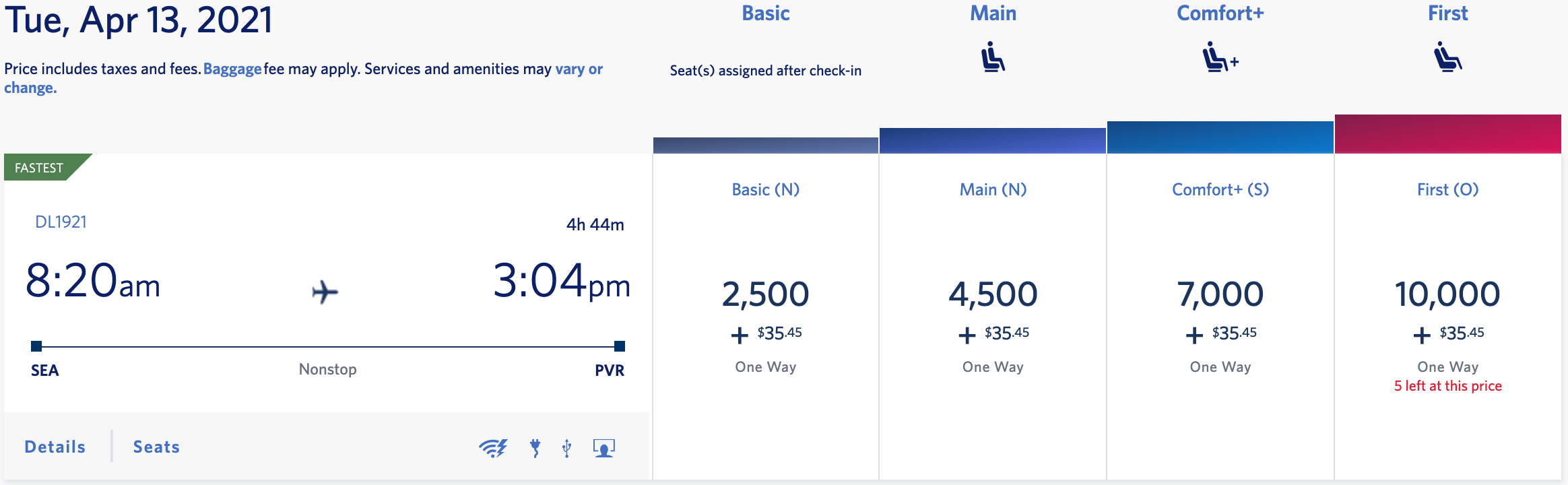The width and height of the screenshot is (1568, 485).
Task: Open the flight Details tab
Action: (x=55, y=447)
